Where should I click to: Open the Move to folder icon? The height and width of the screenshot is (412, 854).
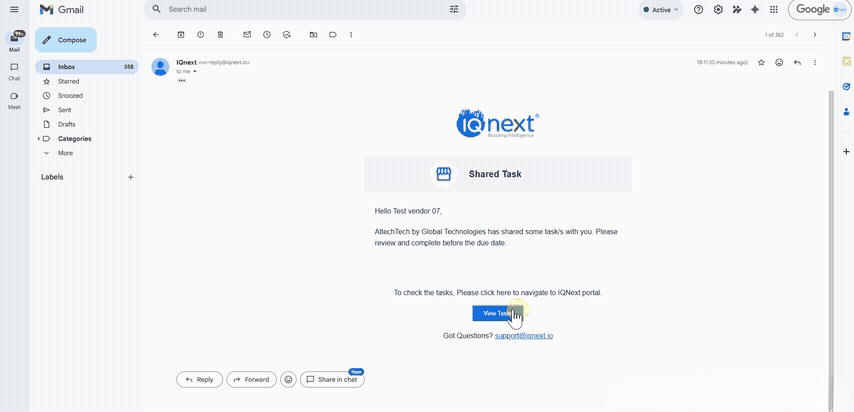click(x=313, y=34)
